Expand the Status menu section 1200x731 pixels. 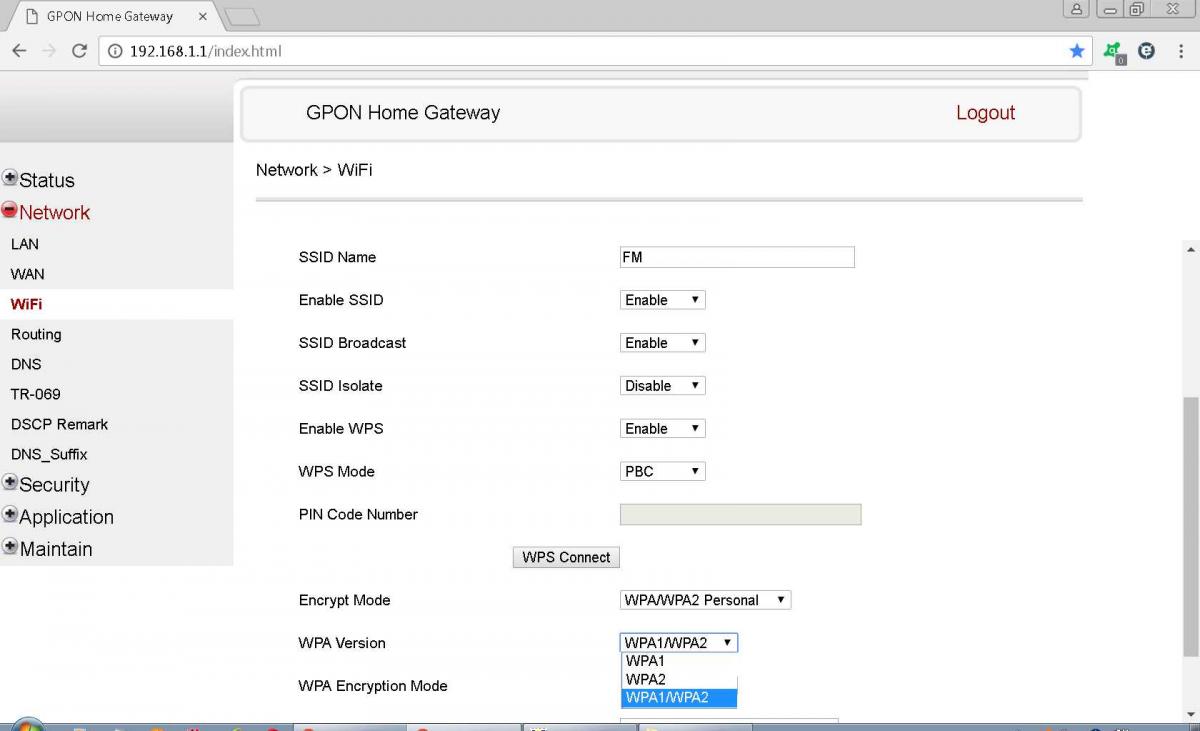(10, 179)
